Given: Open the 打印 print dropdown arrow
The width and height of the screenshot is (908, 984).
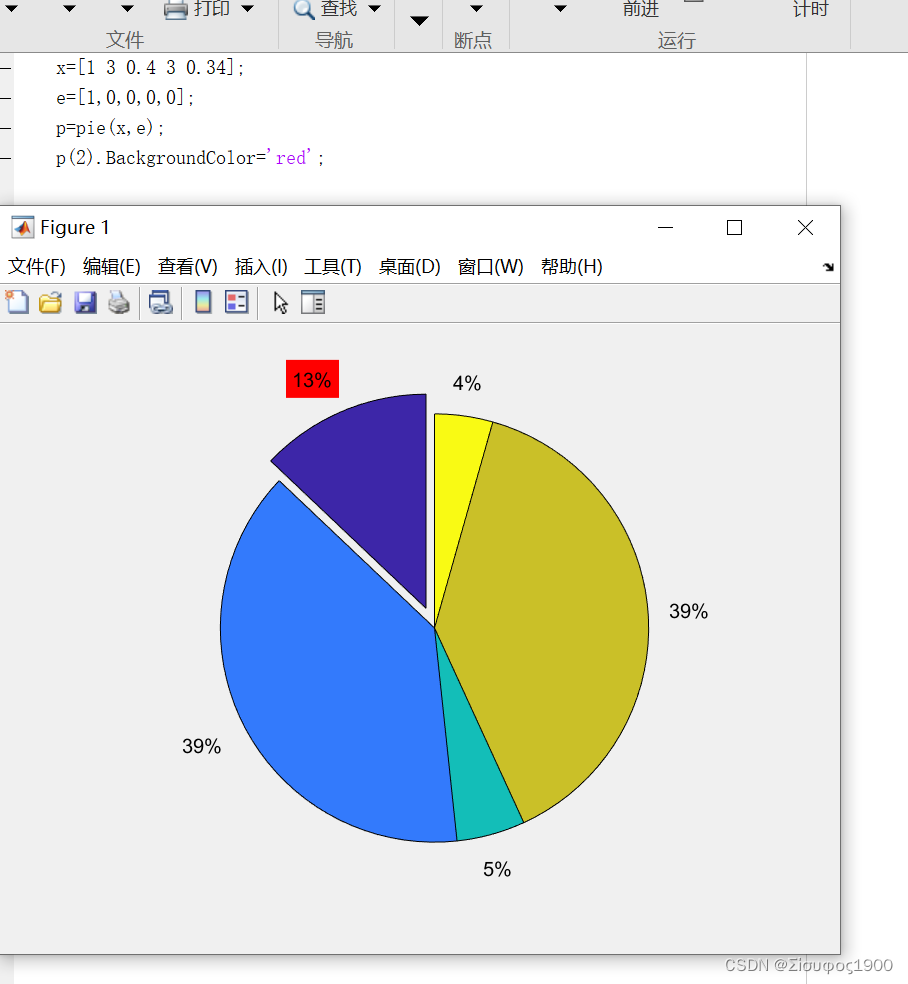Looking at the screenshot, I should (247, 10).
